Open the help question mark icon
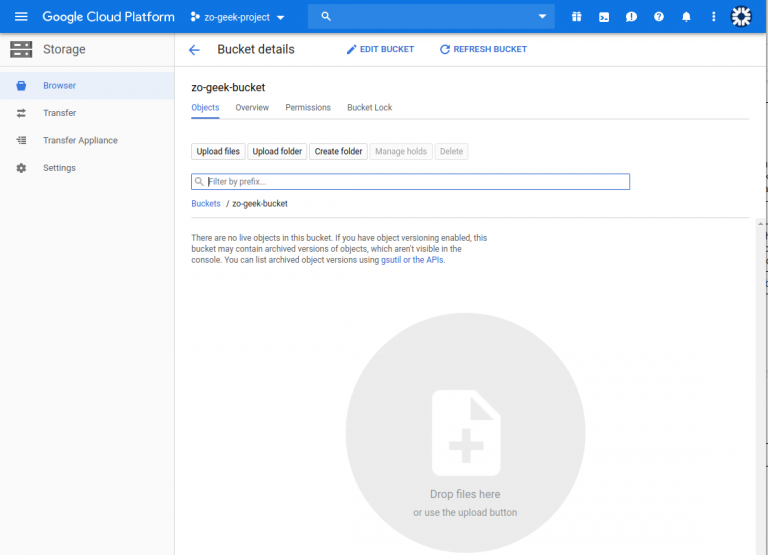 (x=659, y=17)
